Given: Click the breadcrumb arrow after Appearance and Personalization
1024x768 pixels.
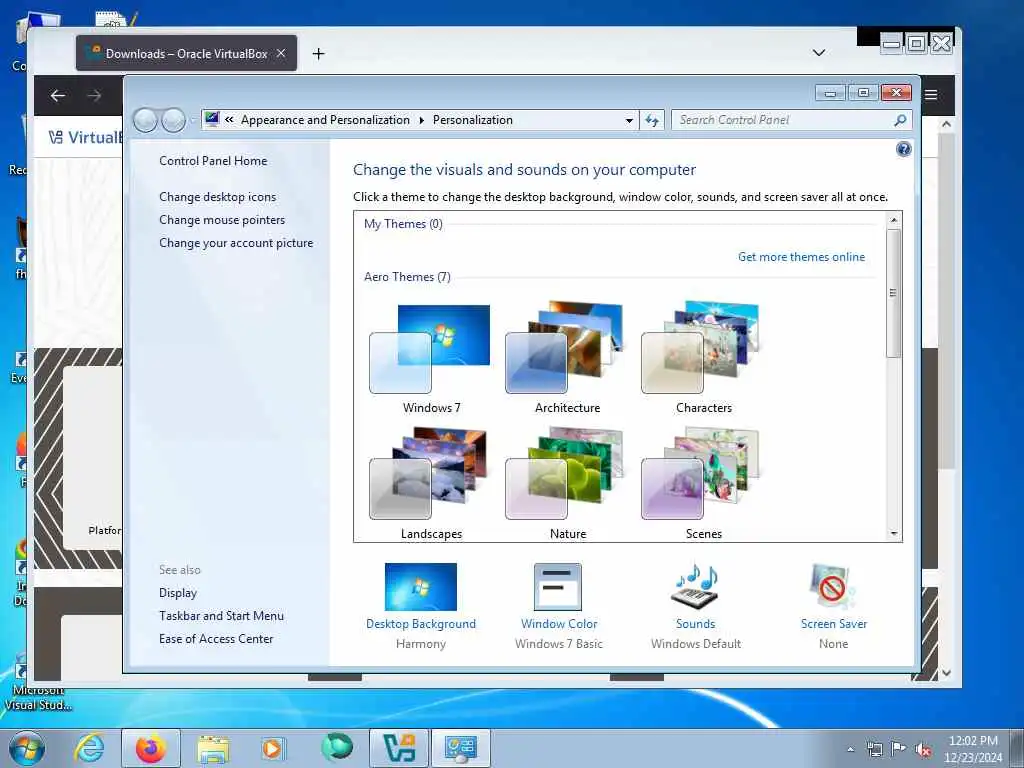Looking at the screenshot, I should coord(421,120).
